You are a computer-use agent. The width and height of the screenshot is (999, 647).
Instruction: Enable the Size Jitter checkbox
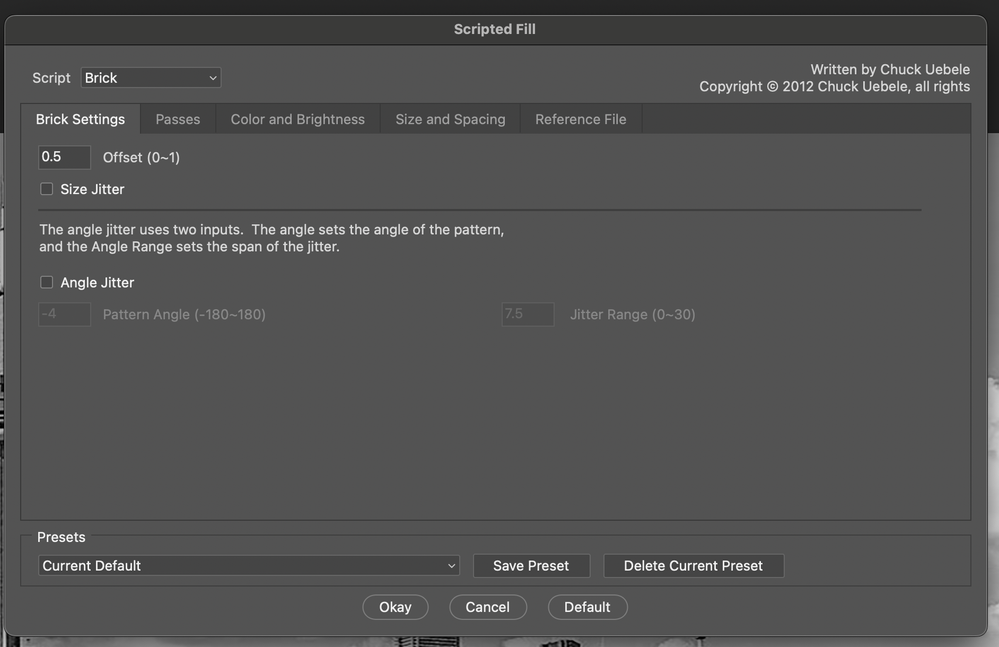coord(46,188)
